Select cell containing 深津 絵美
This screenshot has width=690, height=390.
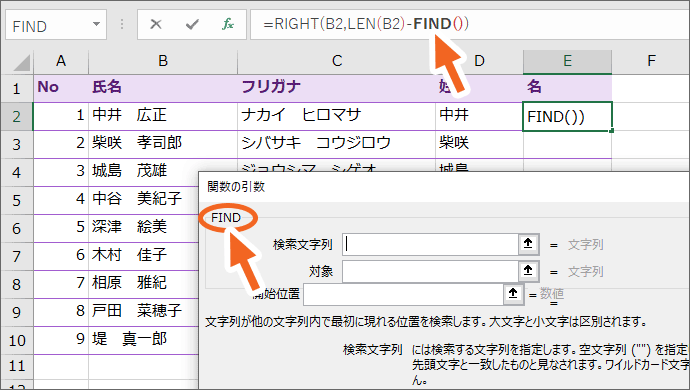(143, 228)
